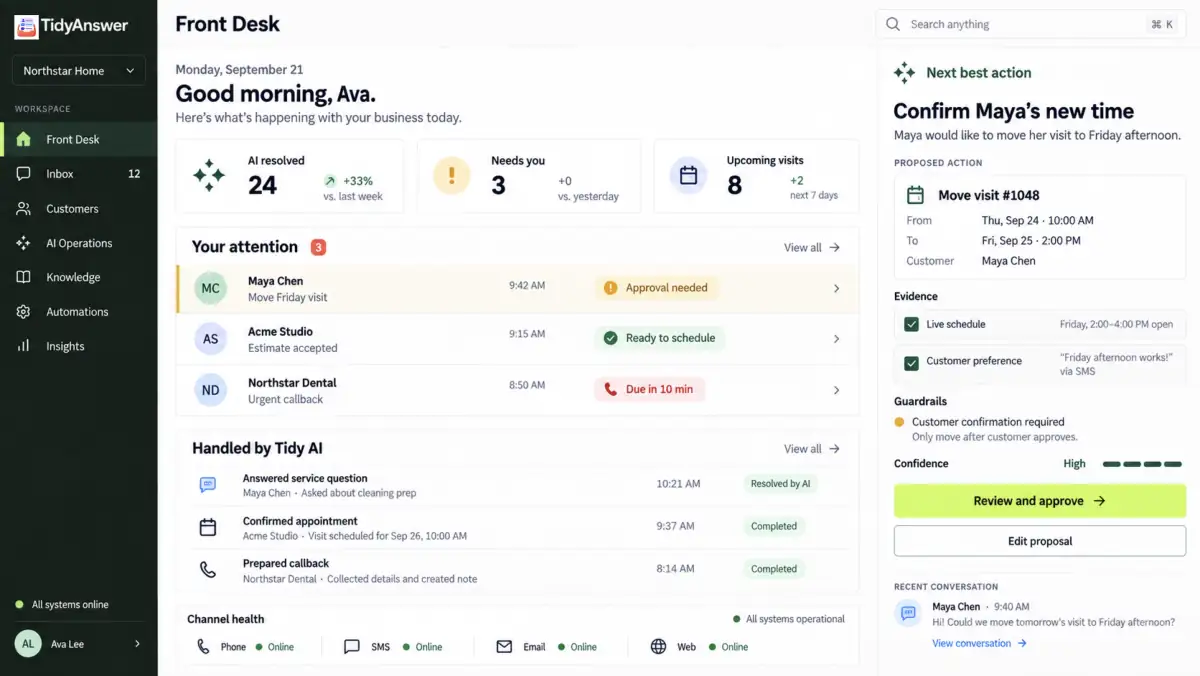Image resolution: width=1200 pixels, height=676 pixels.
Task: Open AI Operations in the sidebar
Action: point(79,243)
